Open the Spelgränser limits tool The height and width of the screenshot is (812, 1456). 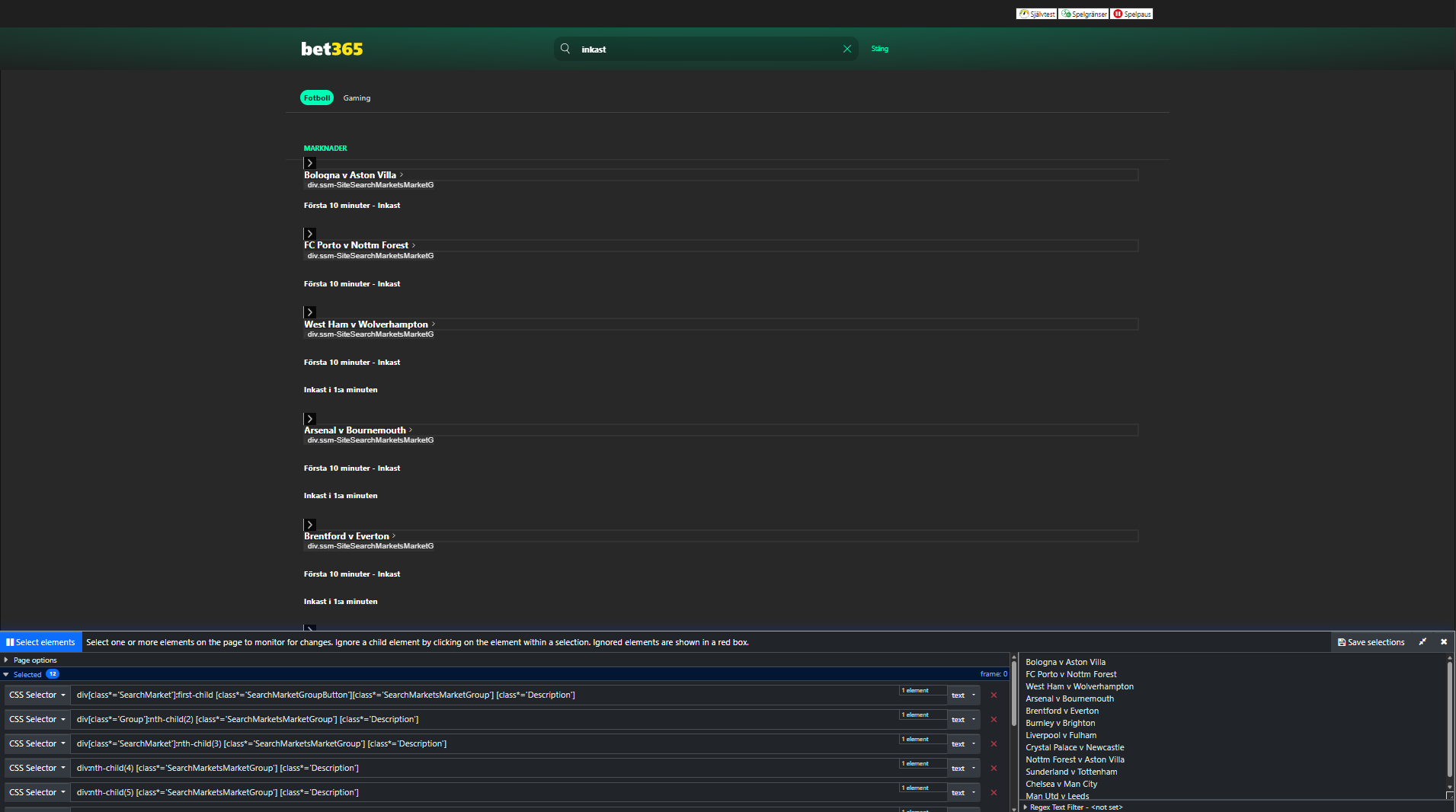click(1083, 14)
